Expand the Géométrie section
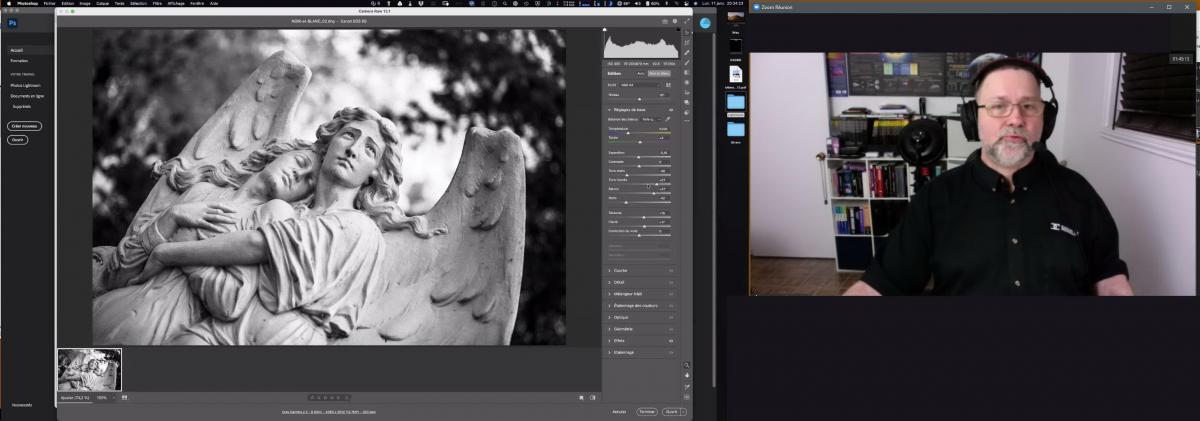Screen dimensions: 1200x421 (x=622, y=329)
